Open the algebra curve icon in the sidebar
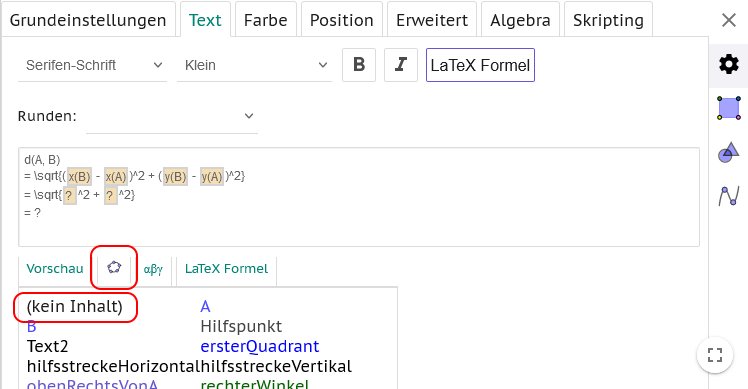The image size is (748, 389). [x=728, y=196]
